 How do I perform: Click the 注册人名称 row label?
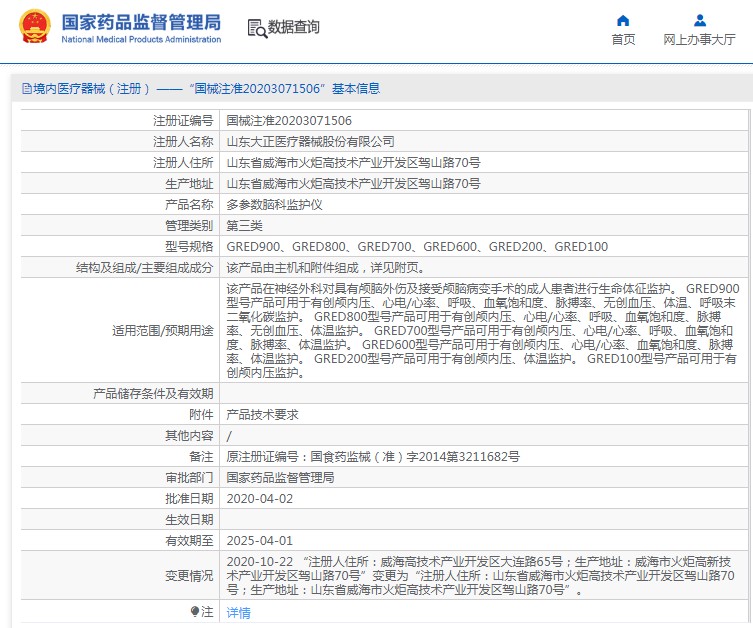[183, 142]
